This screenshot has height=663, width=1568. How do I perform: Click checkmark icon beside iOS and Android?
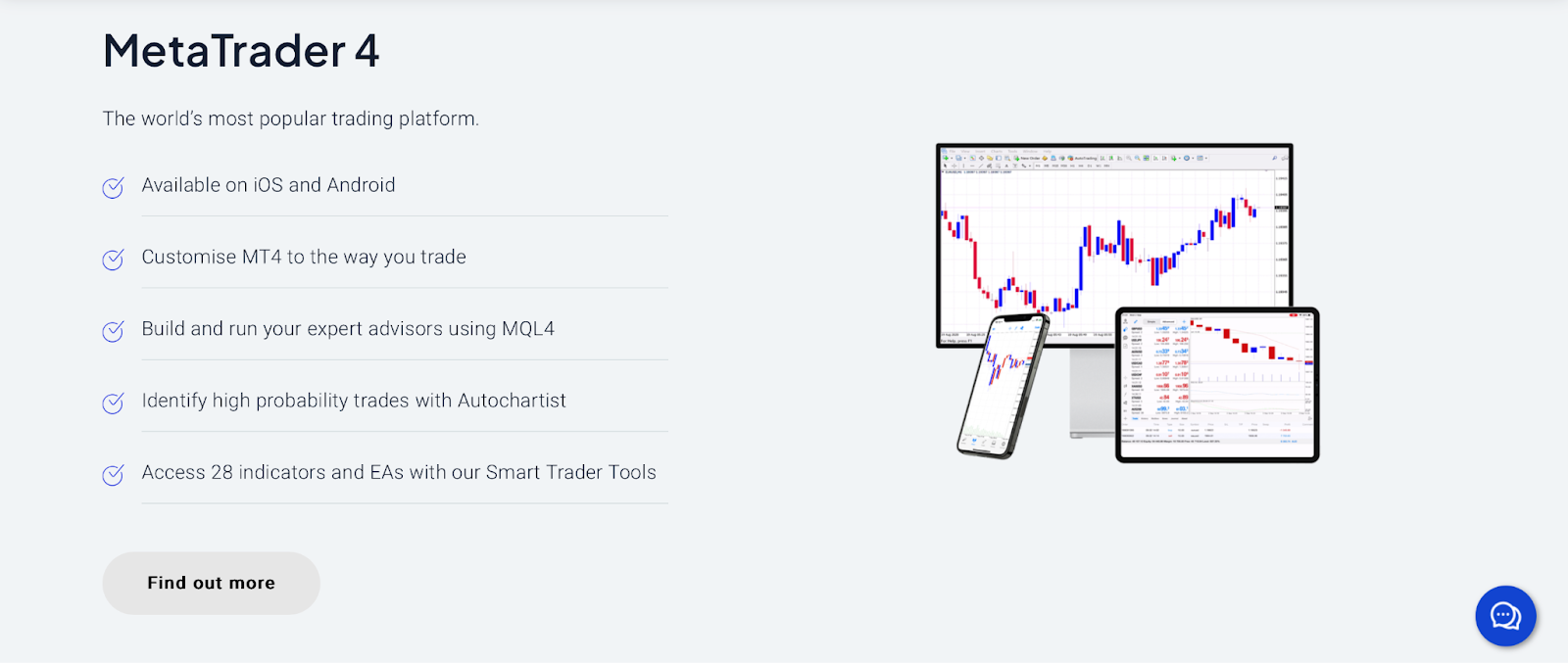[x=114, y=187]
